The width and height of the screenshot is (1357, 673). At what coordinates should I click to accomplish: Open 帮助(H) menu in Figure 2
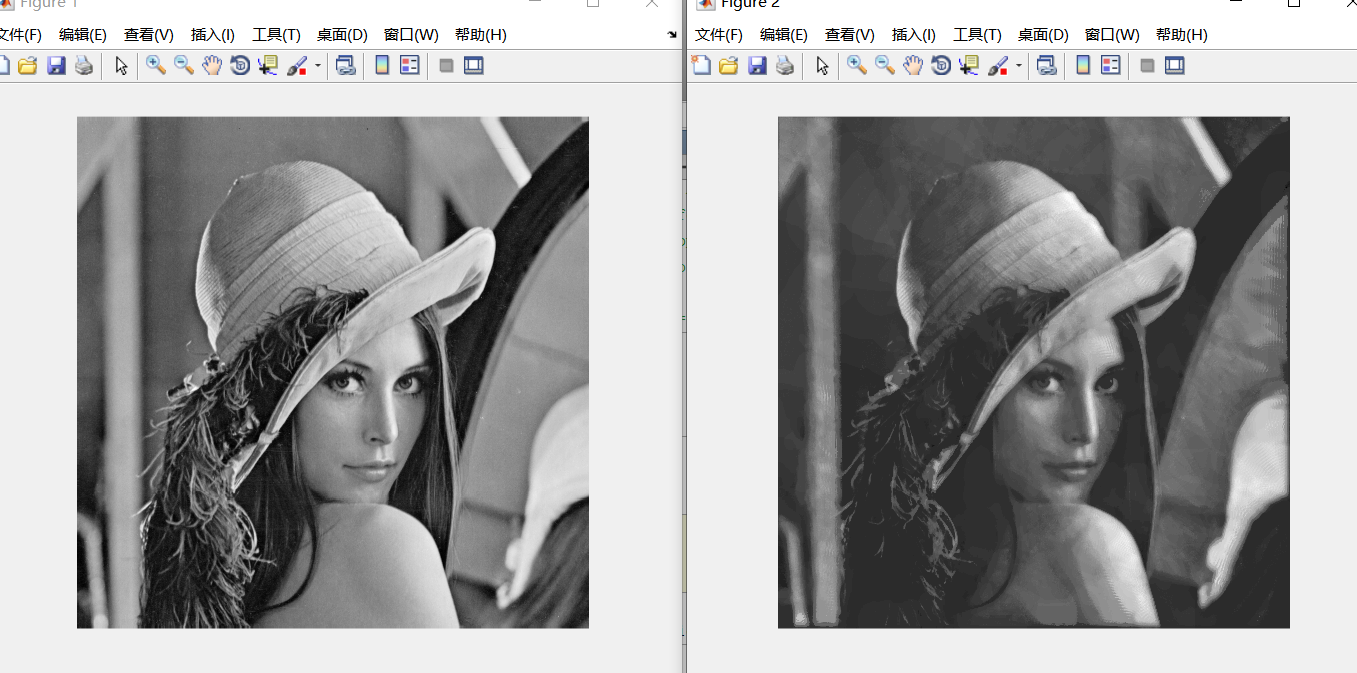click(x=1181, y=35)
